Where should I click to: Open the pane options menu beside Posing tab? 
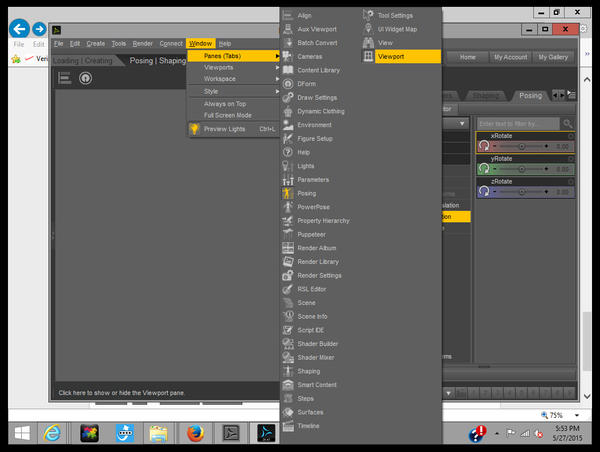[572, 95]
